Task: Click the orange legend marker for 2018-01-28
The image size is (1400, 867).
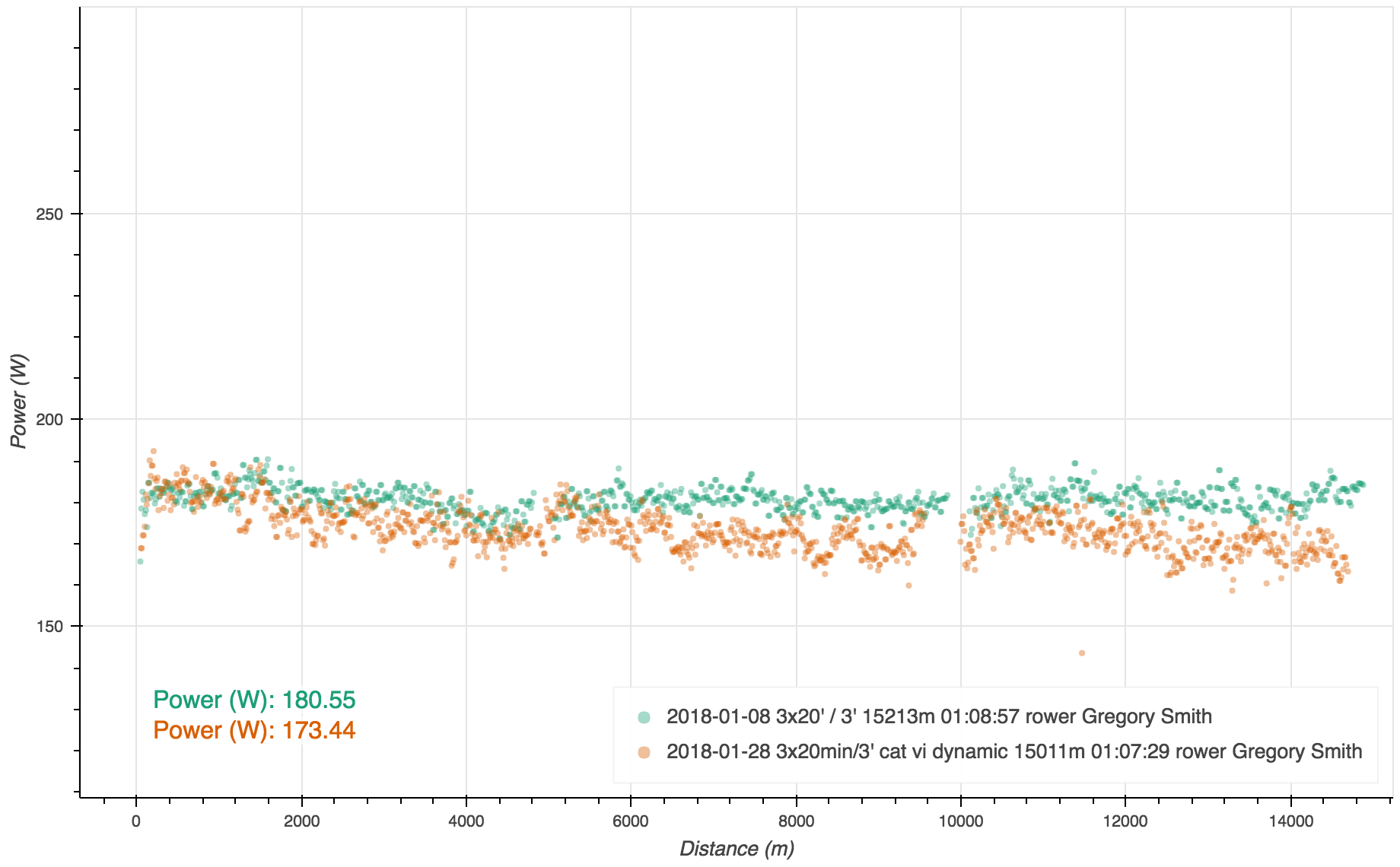Action: click(644, 752)
